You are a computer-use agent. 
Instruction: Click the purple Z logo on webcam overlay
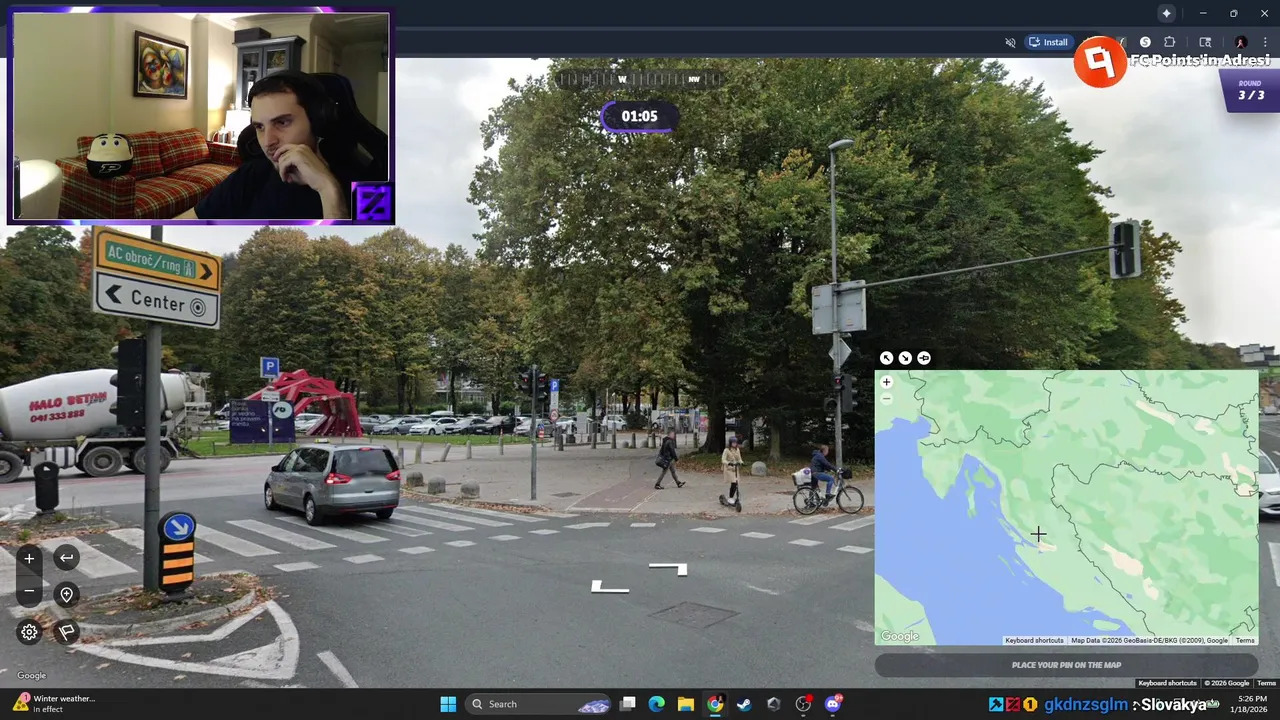pyautogui.click(x=372, y=203)
